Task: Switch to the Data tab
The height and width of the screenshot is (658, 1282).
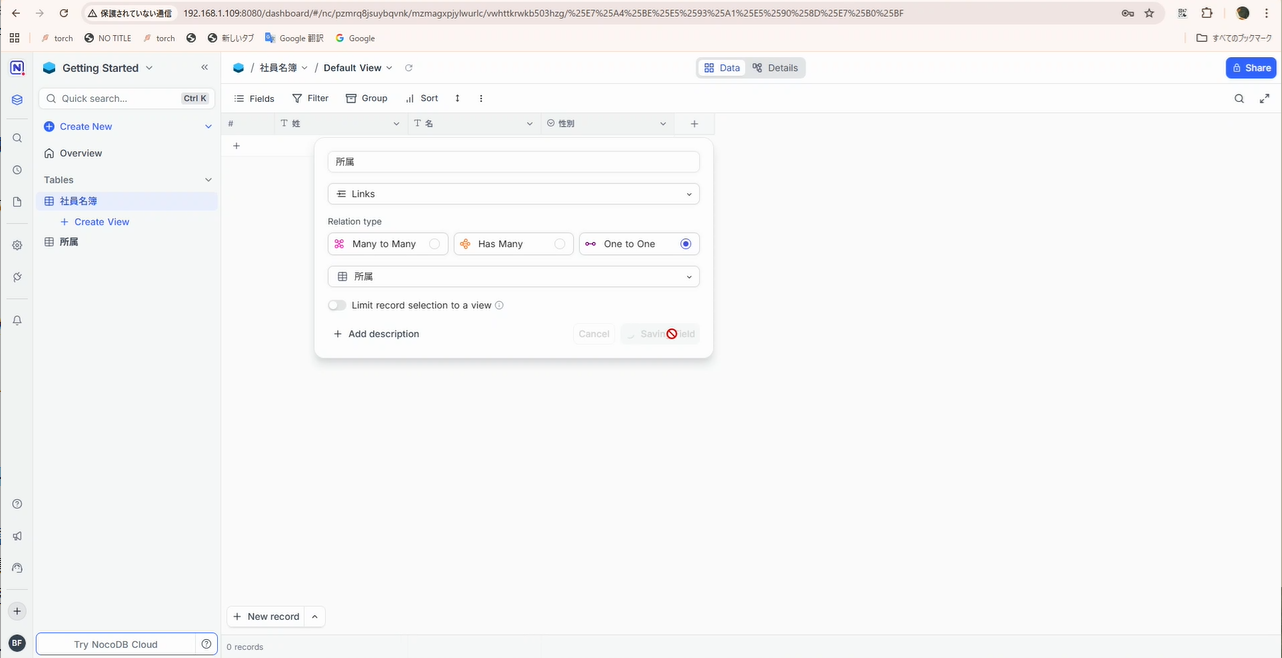Action: (722, 68)
